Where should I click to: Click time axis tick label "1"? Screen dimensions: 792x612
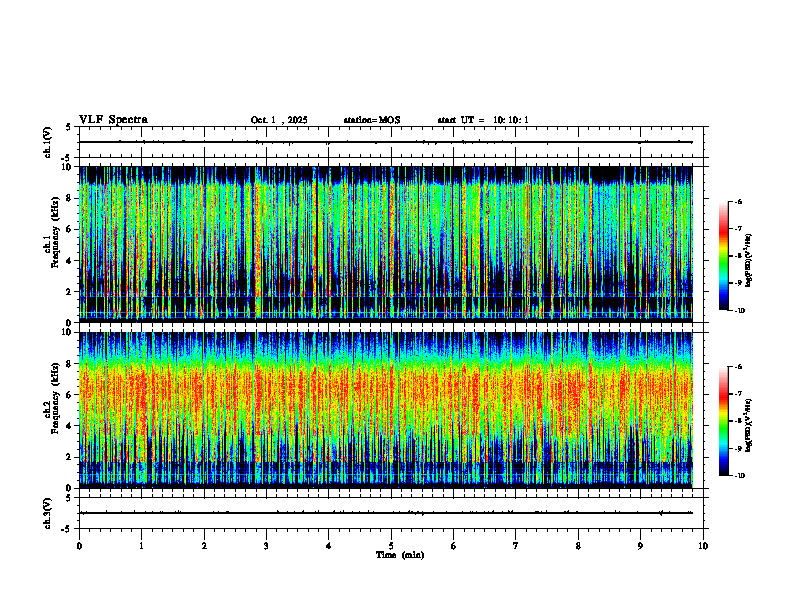coord(141,546)
